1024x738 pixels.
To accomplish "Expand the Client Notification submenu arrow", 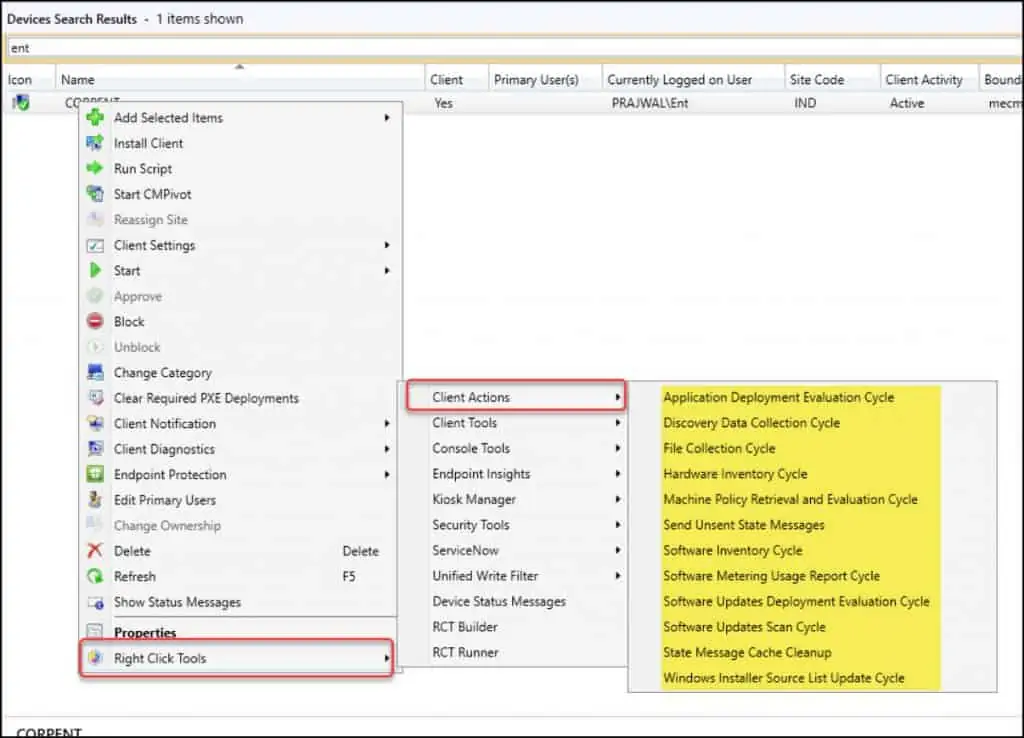I will (x=387, y=423).
